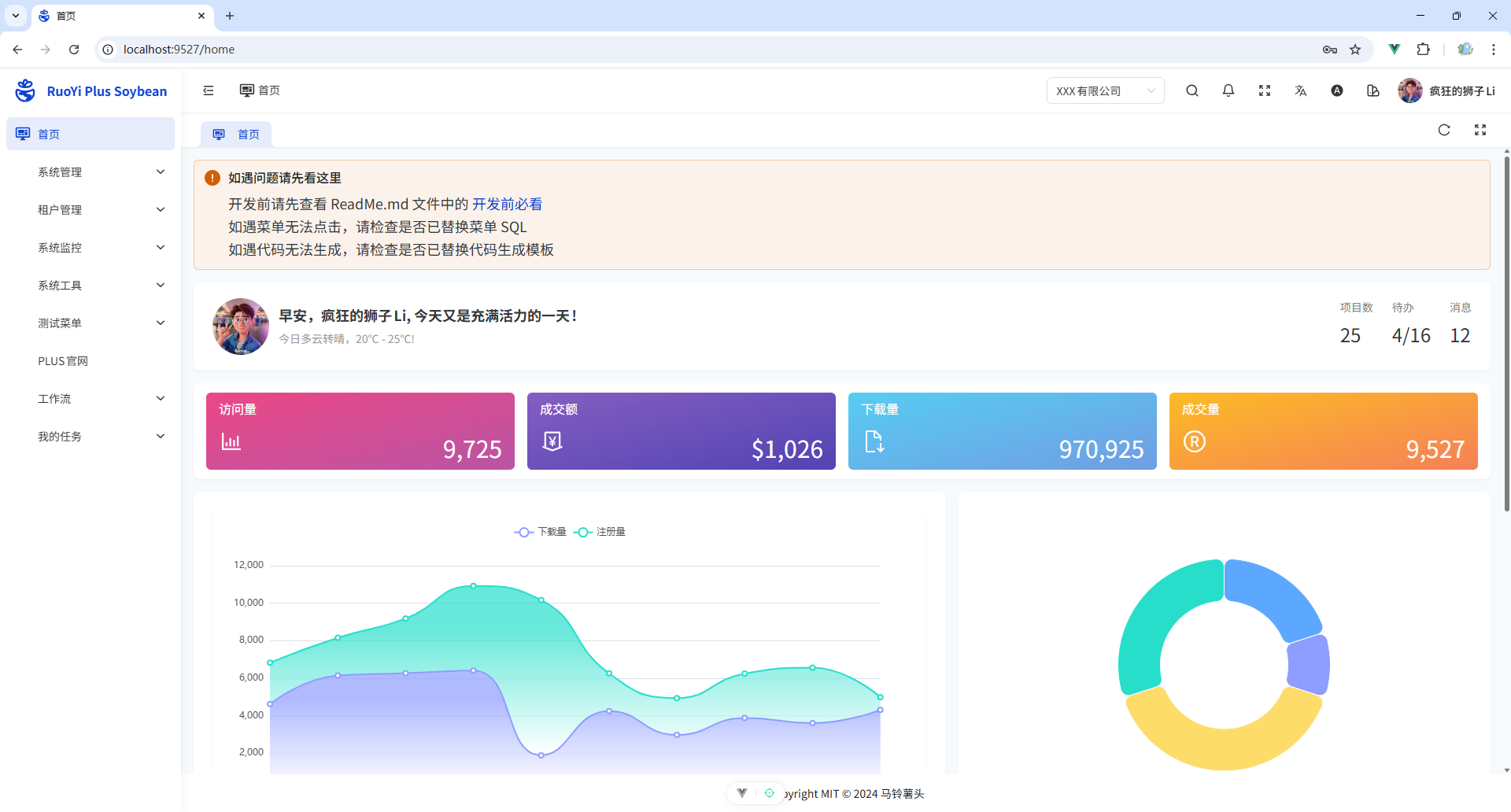
Task: Toggle the 下载量 legend series
Action: pyautogui.click(x=541, y=532)
